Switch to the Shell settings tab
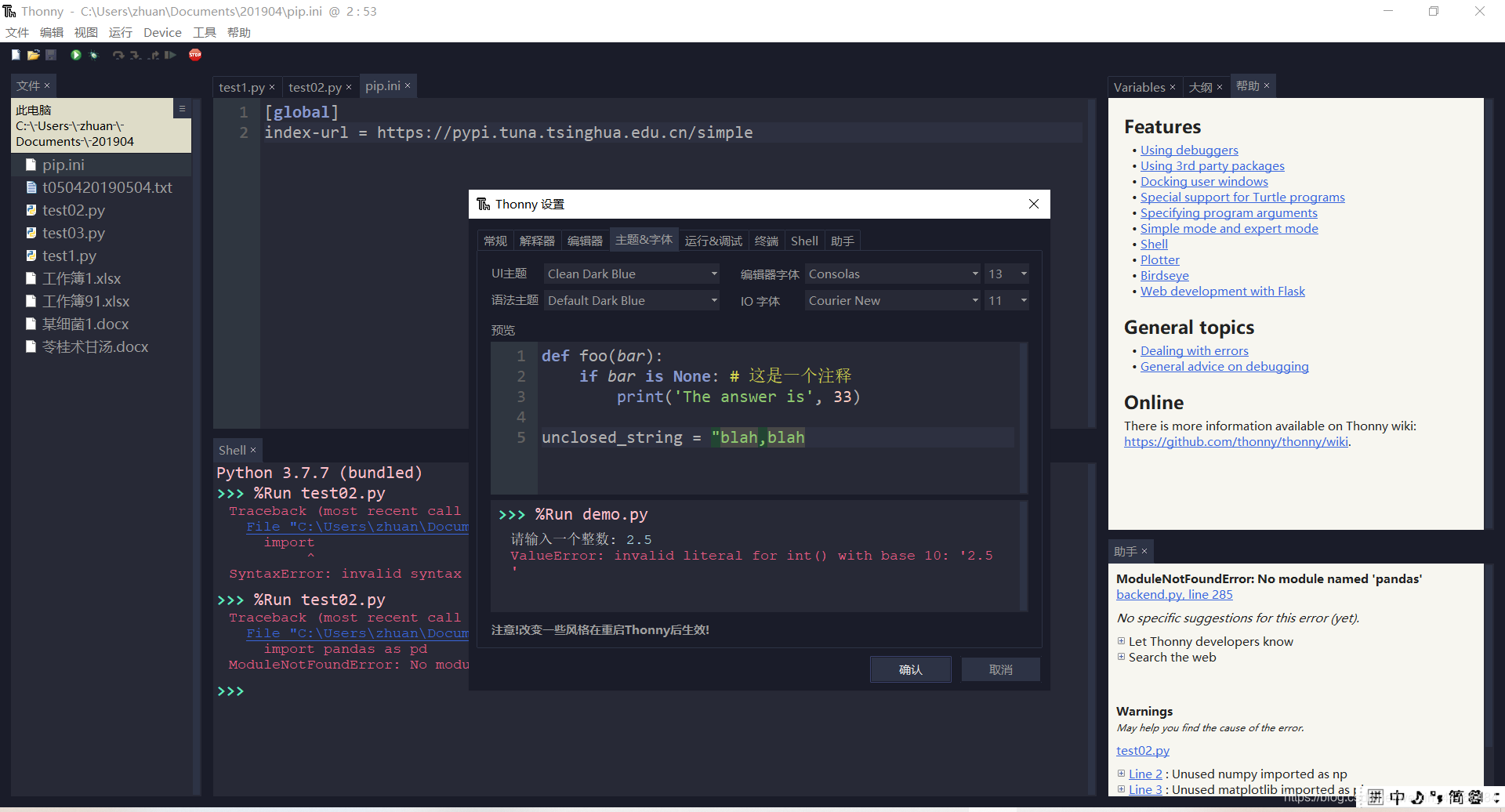This screenshot has height=812, width=1505. [804, 241]
